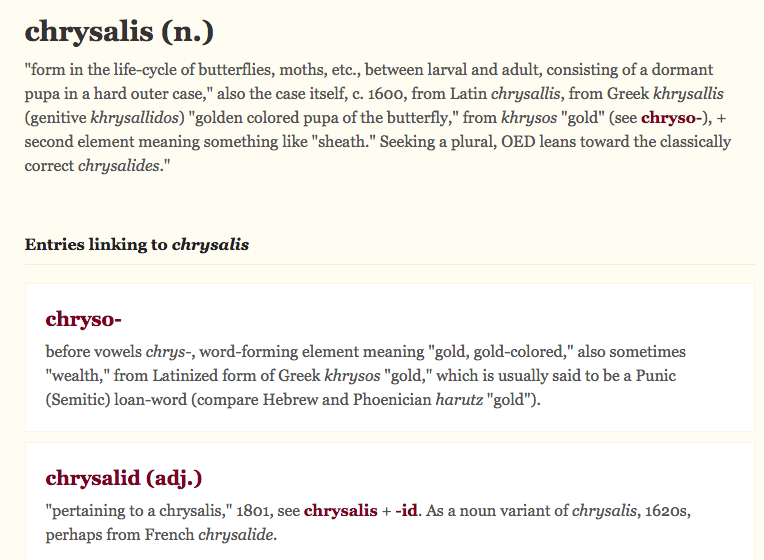Click the -id suffix link
Viewport: 764px width, 560px height.
406,511
